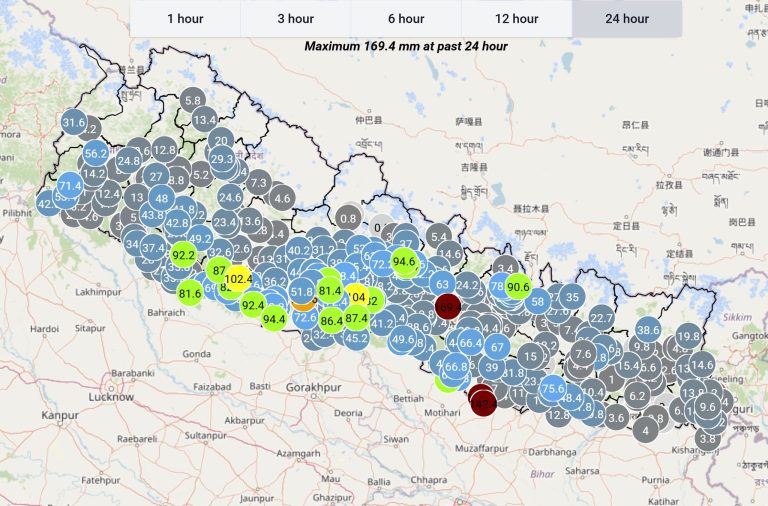Click the green 94.6 rainfall marker
Screen dimensions: 768x506
[x=404, y=262]
